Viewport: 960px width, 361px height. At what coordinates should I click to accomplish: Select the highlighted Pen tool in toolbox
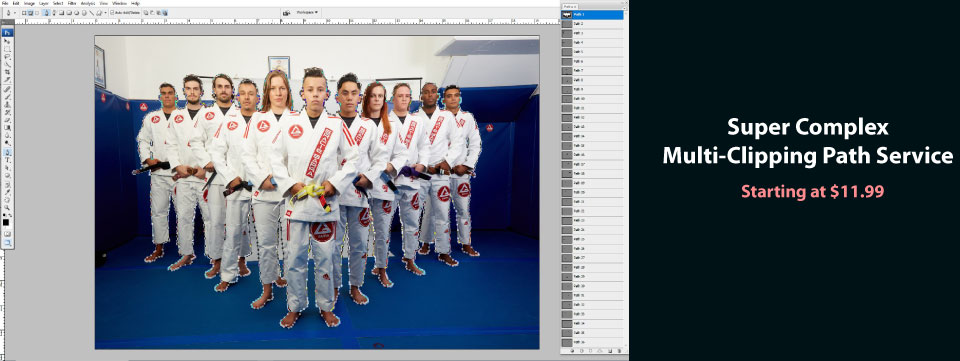7,152
